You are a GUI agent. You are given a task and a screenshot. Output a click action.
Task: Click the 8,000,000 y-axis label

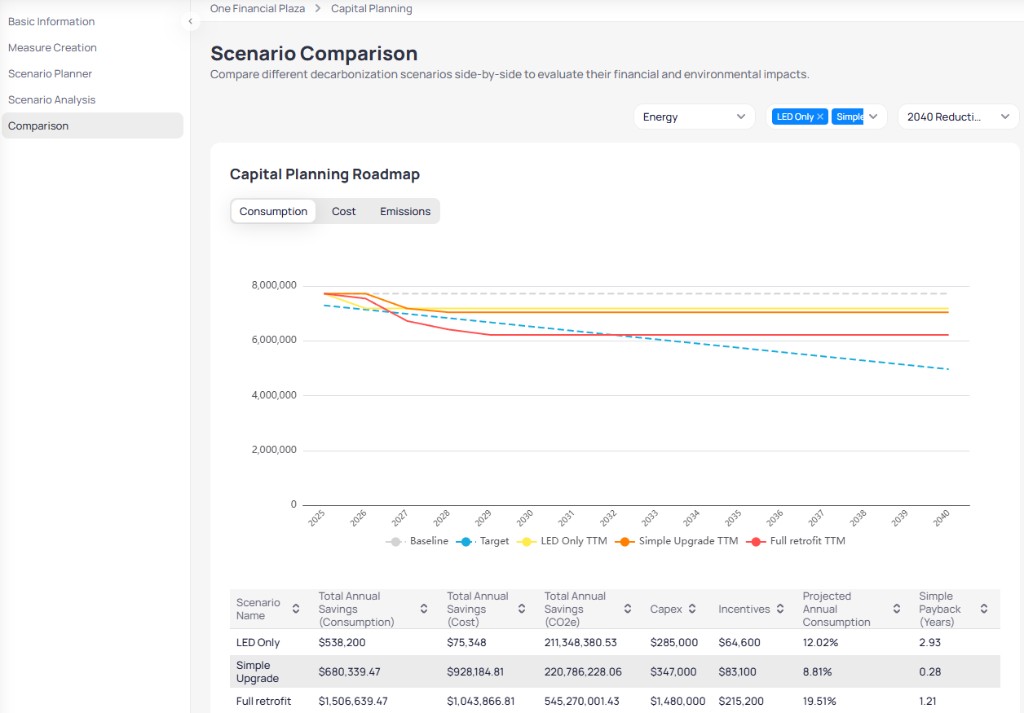pyautogui.click(x=274, y=285)
